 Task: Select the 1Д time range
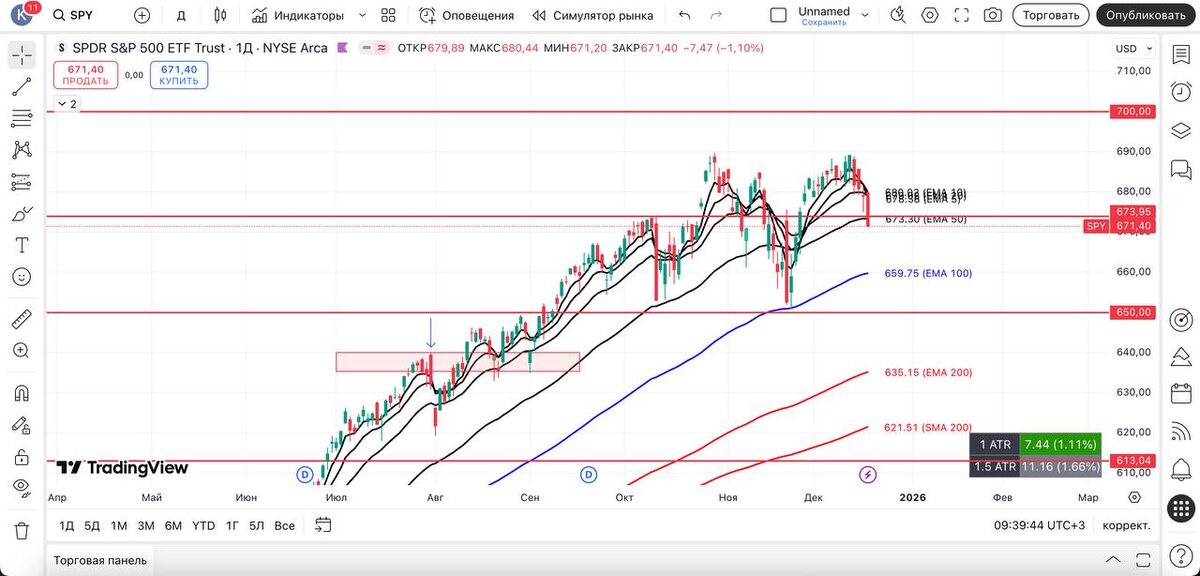[x=67, y=525]
